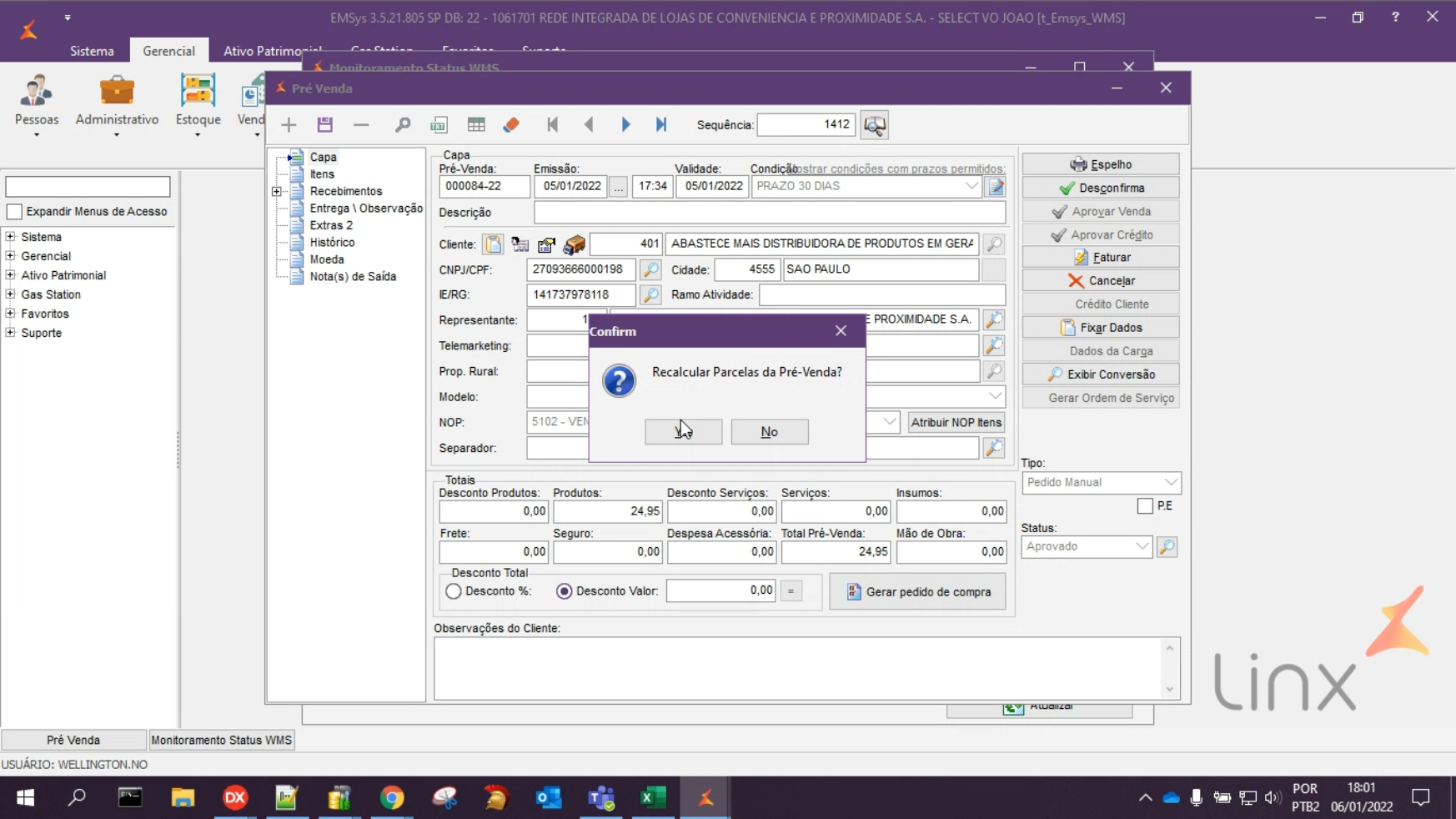Click the lookup icon beside CNPJ/CPF field
This screenshot has width=1456, height=819.
[650, 269]
